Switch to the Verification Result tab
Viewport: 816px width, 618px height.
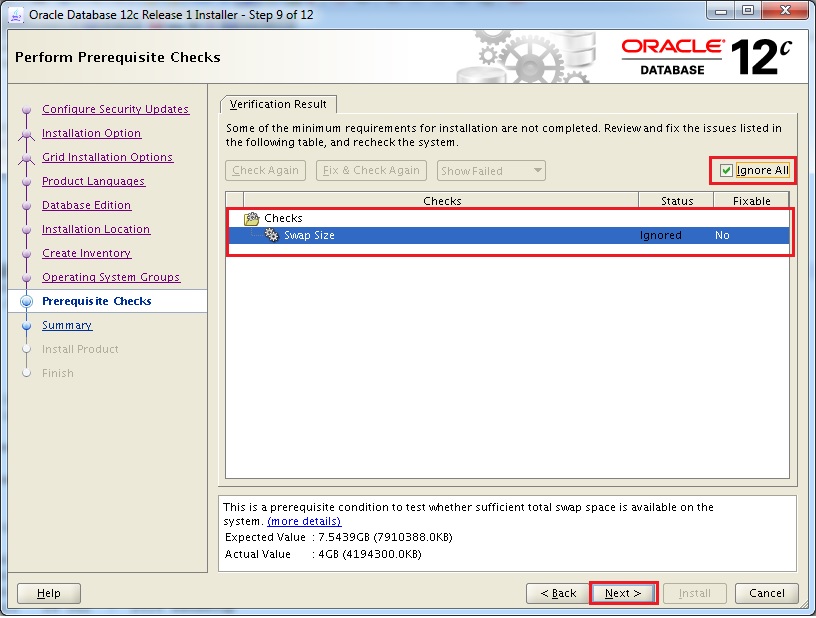click(x=279, y=104)
